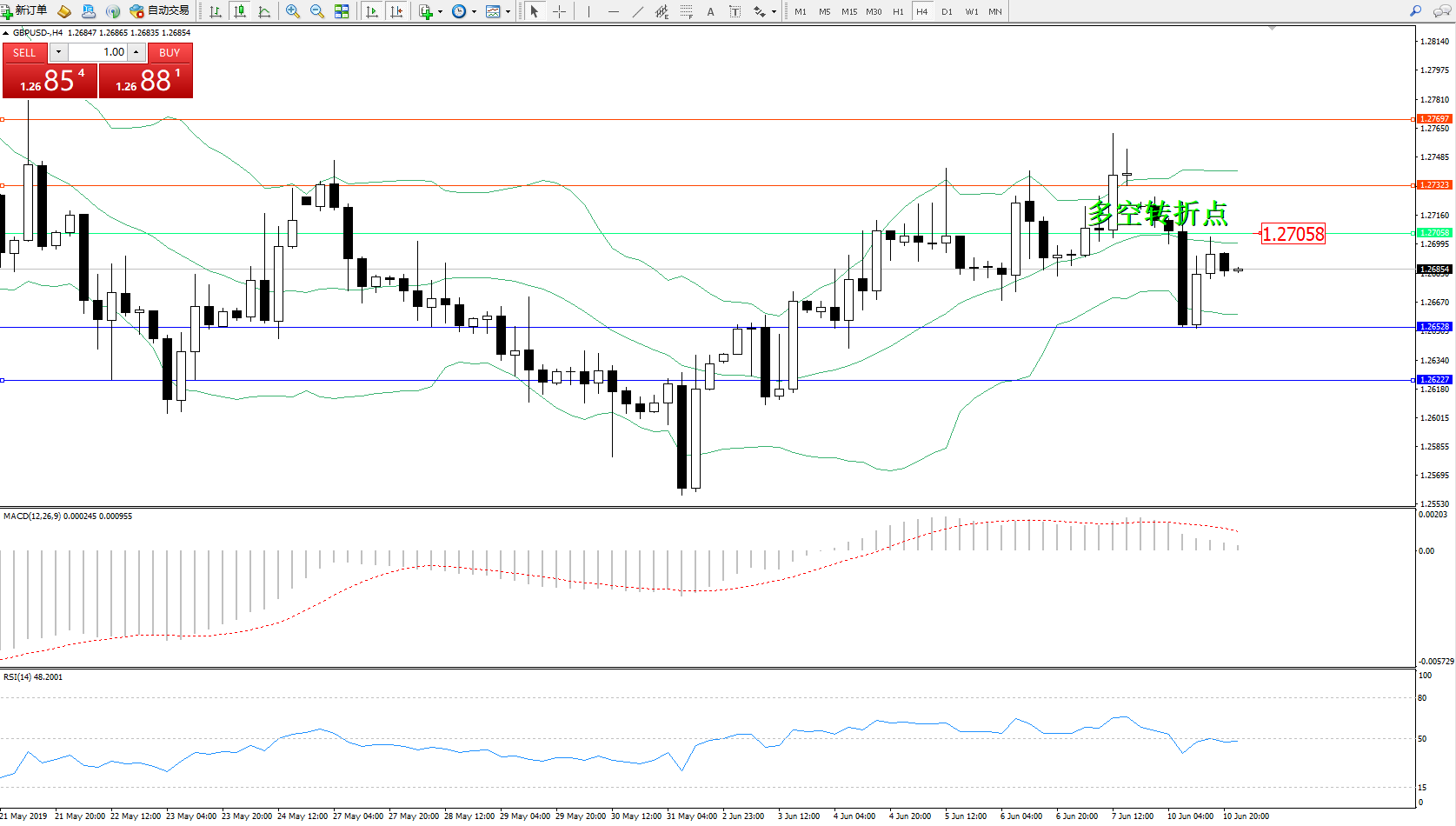Screen dimensions: 1456x826
Task: Select the horizontal line drawing tool
Action: pos(614,11)
